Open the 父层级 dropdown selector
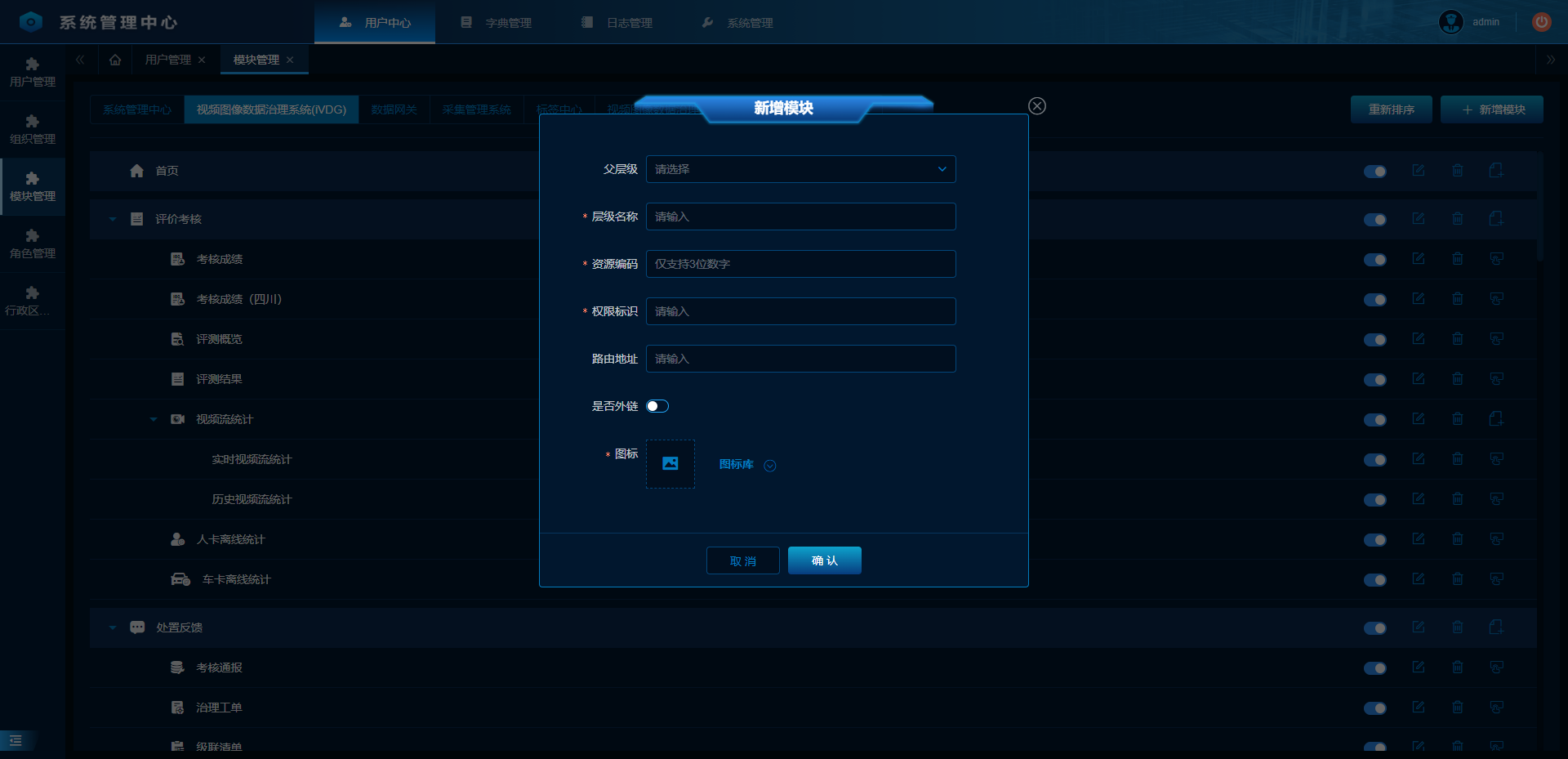Screen dimensions: 1568x759 [800, 169]
